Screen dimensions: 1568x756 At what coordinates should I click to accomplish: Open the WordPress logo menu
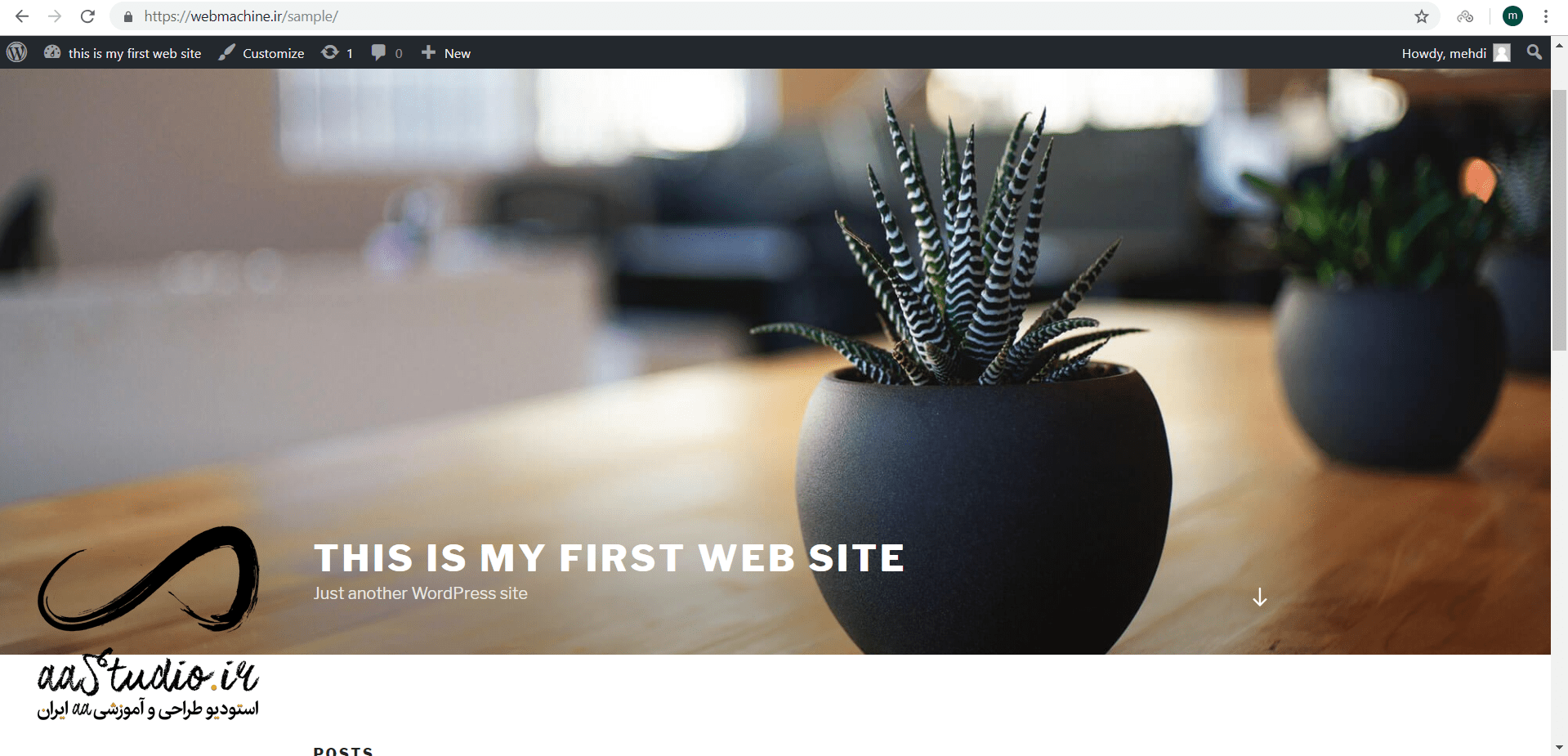(17, 53)
